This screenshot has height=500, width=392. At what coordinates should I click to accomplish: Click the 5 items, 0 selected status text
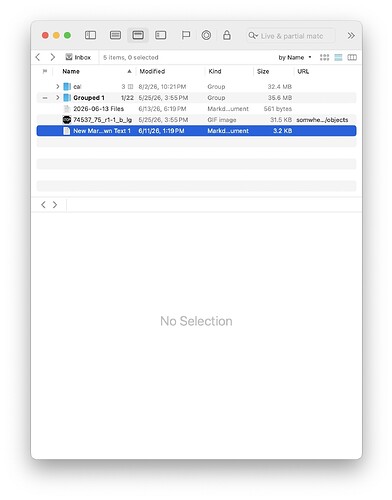pos(131,58)
